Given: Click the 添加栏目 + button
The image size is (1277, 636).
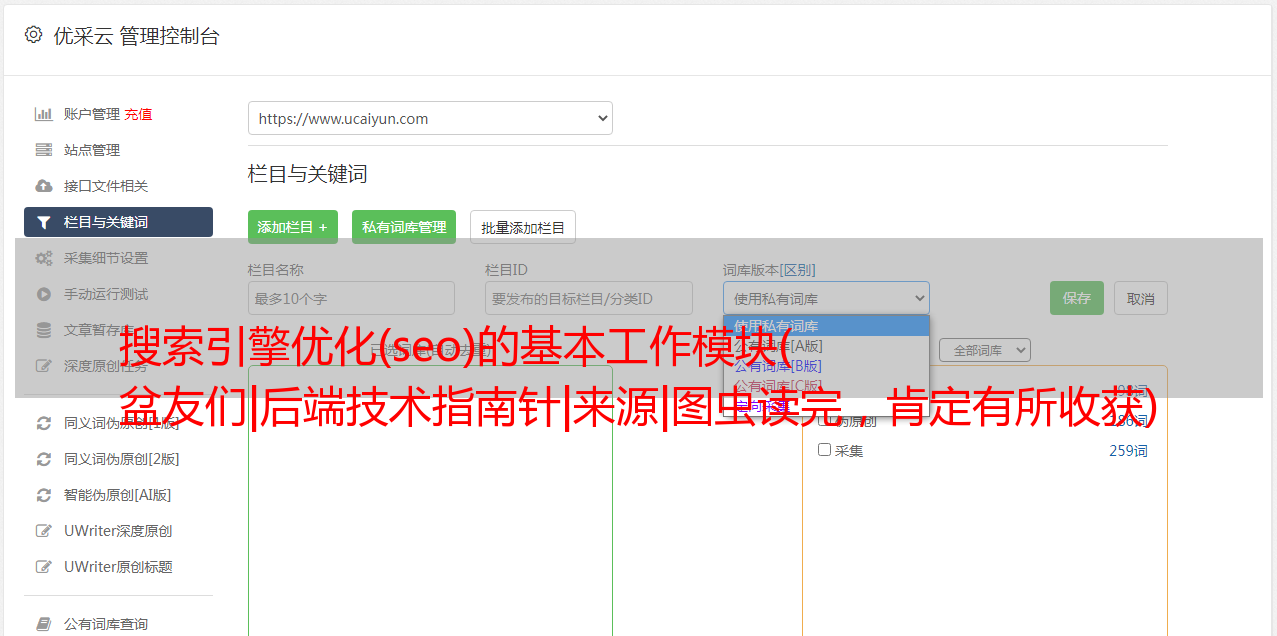Looking at the screenshot, I should [x=293, y=227].
